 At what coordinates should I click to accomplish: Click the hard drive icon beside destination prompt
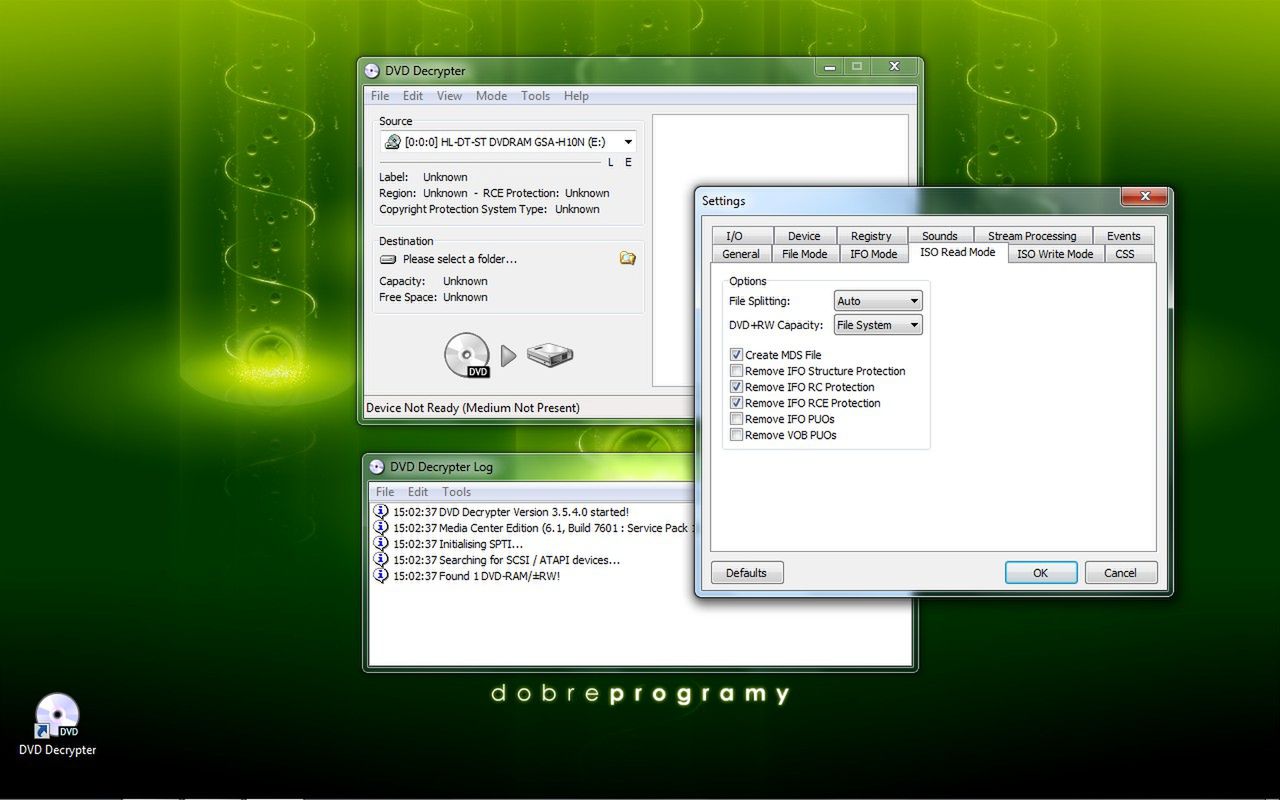388,259
